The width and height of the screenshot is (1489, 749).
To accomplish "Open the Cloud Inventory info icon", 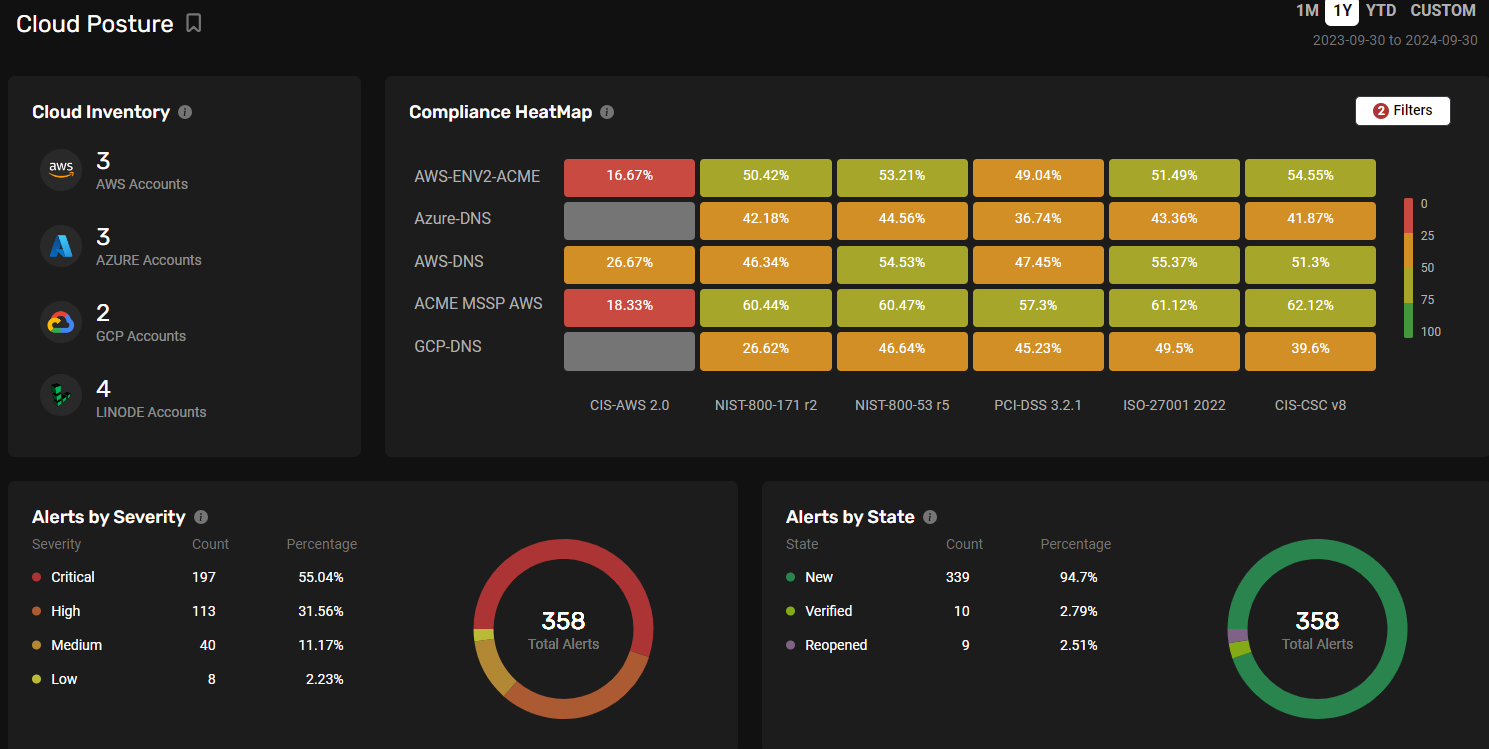I will (x=185, y=112).
